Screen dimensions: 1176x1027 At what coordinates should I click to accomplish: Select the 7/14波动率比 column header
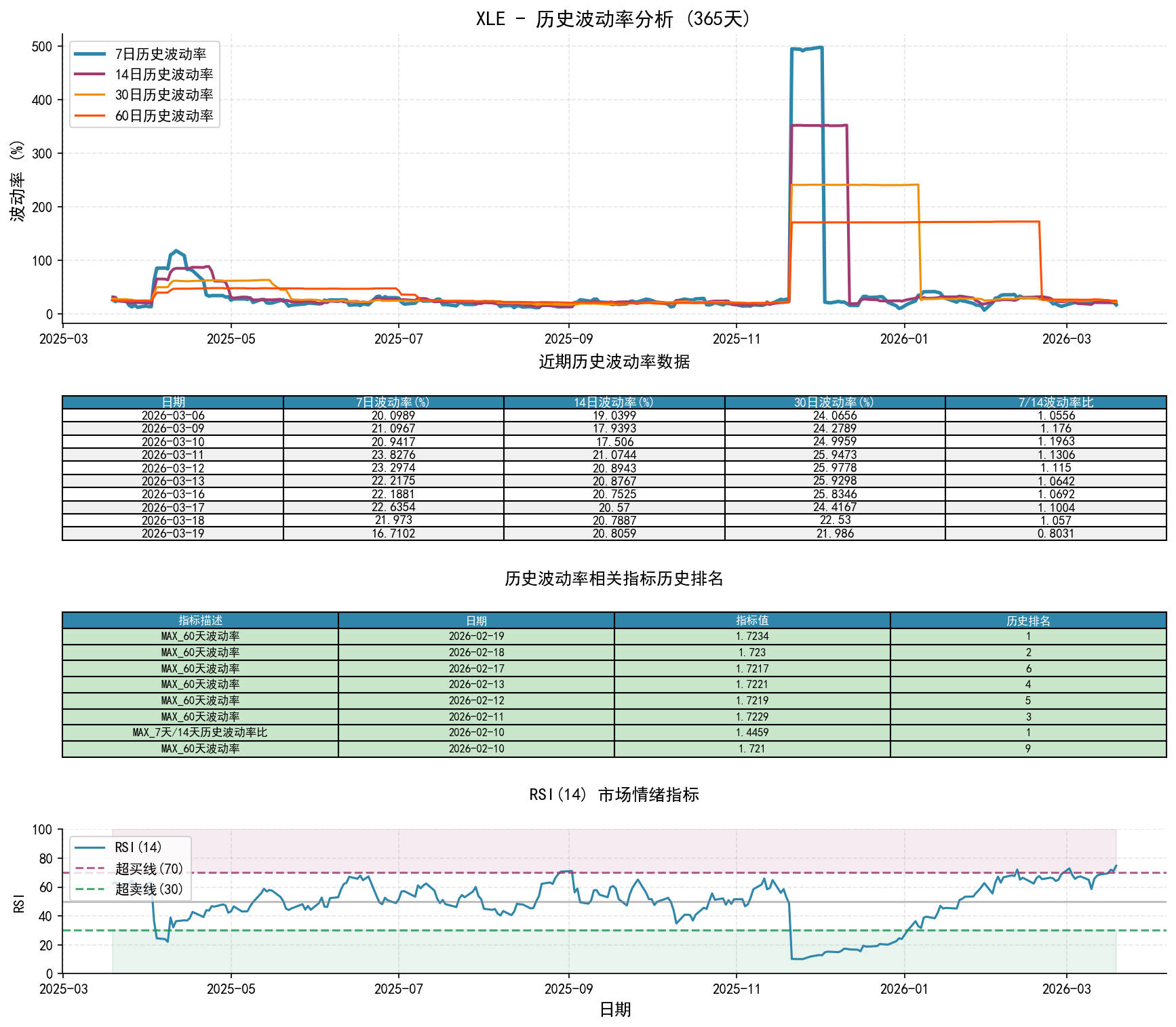point(1055,403)
